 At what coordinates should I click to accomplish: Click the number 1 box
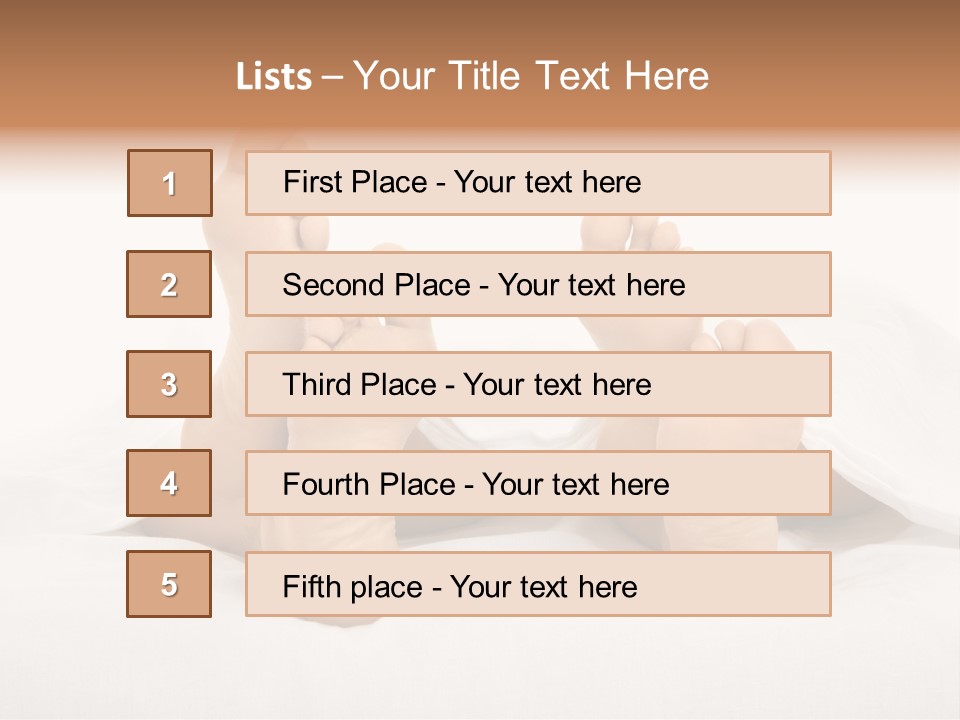pyautogui.click(x=170, y=183)
